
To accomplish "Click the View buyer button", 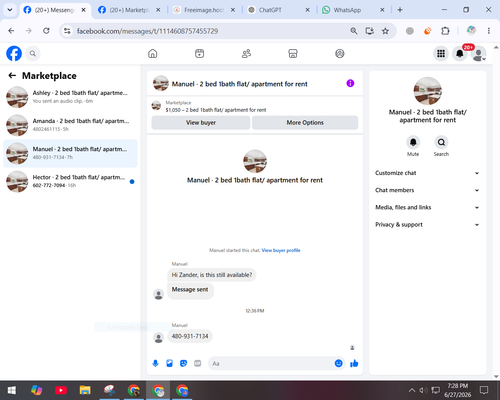I will (x=201, y=123).
